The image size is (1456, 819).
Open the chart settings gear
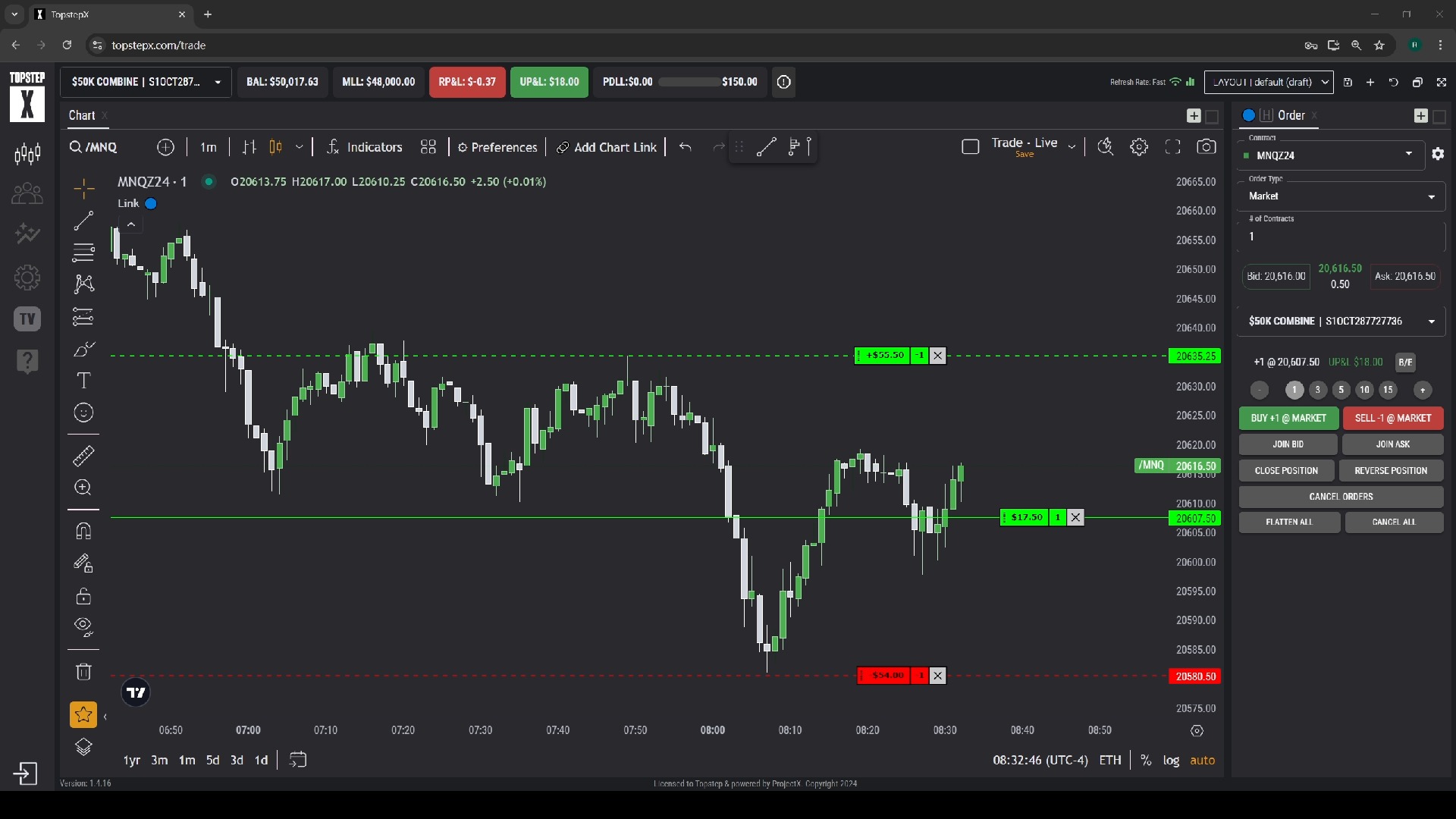click(1139, 147)
